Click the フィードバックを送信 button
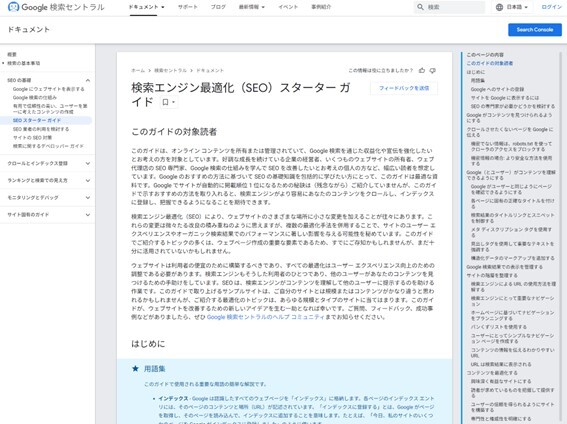The height and width of the screenshot is (424, 567). click(x=404, y=88)
